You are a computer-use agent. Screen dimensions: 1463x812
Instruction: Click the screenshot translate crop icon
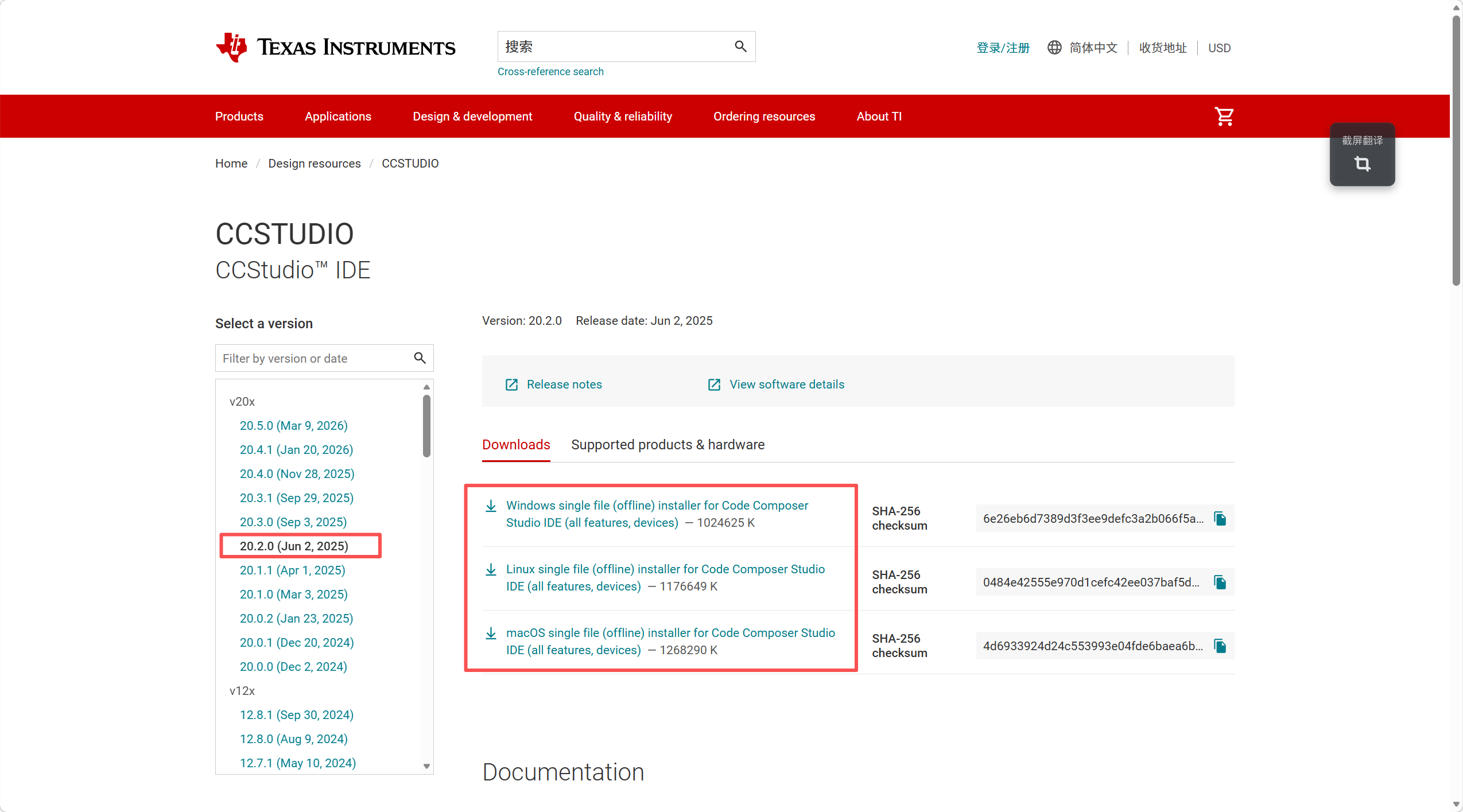pos(1362,164)
